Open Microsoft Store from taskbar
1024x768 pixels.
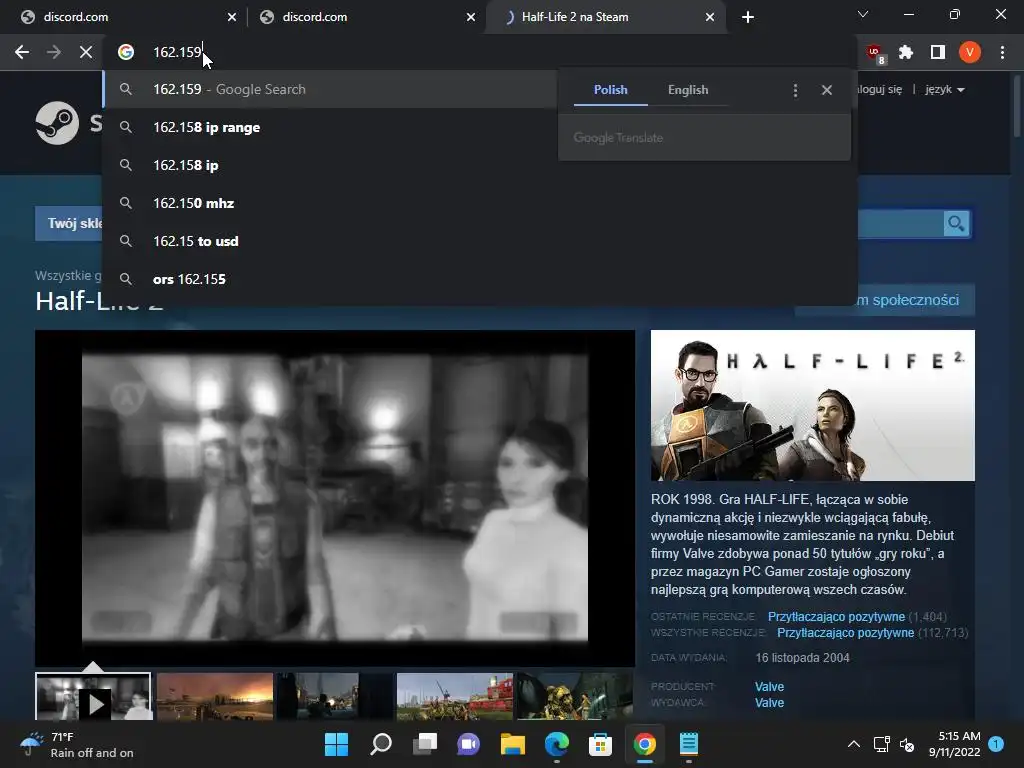600,744
